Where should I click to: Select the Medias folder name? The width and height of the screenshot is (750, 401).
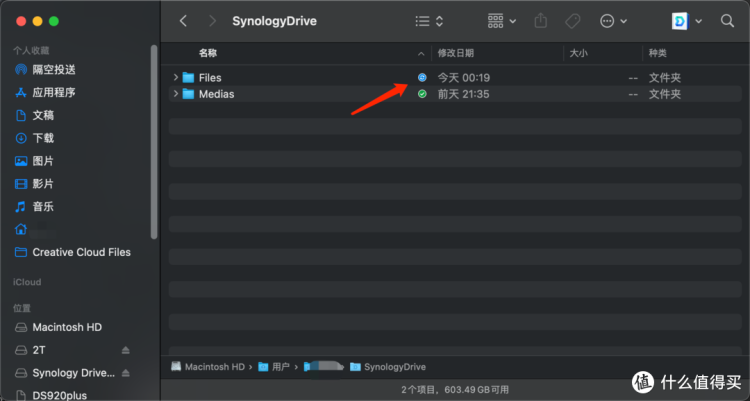coord(217,94)
